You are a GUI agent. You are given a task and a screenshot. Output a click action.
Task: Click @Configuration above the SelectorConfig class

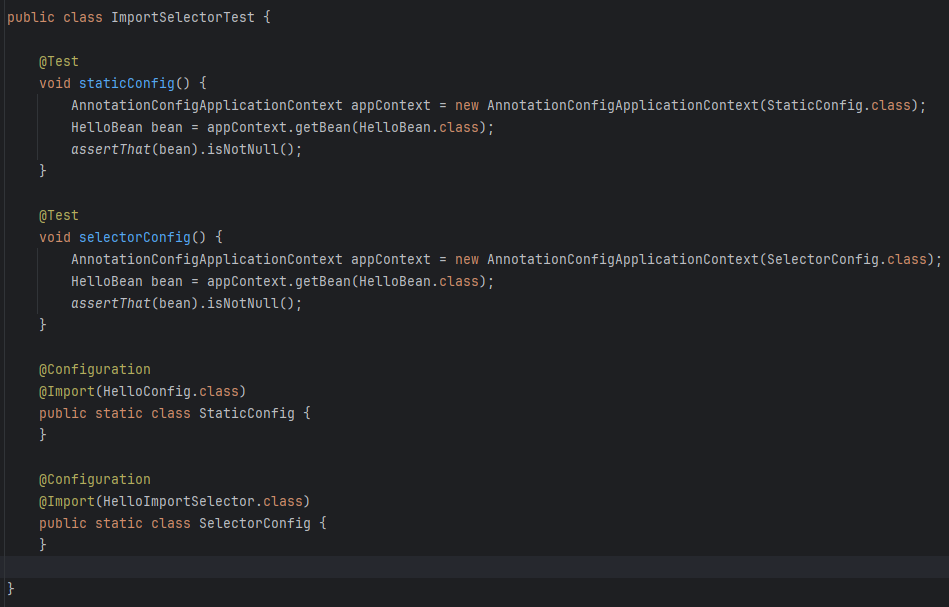coord(95,479)
